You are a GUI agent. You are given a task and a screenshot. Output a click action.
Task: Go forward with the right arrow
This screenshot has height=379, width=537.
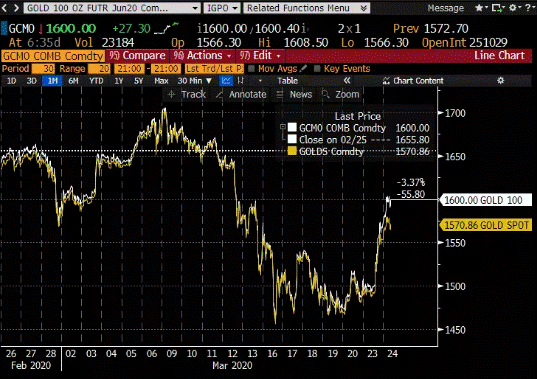tap(16, 8)
